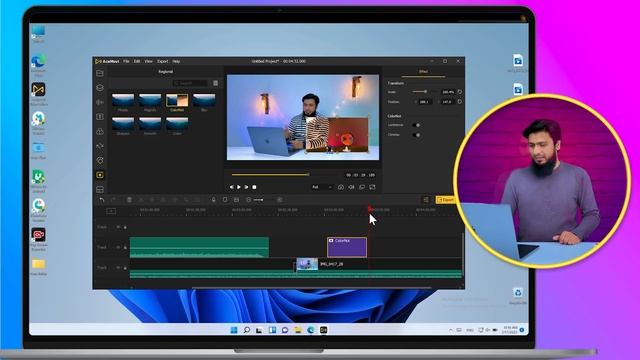This screenshot has height=360, width=640.
Task: Zoom in the timeline with plus icon
Action: click(x=280, y=200)
